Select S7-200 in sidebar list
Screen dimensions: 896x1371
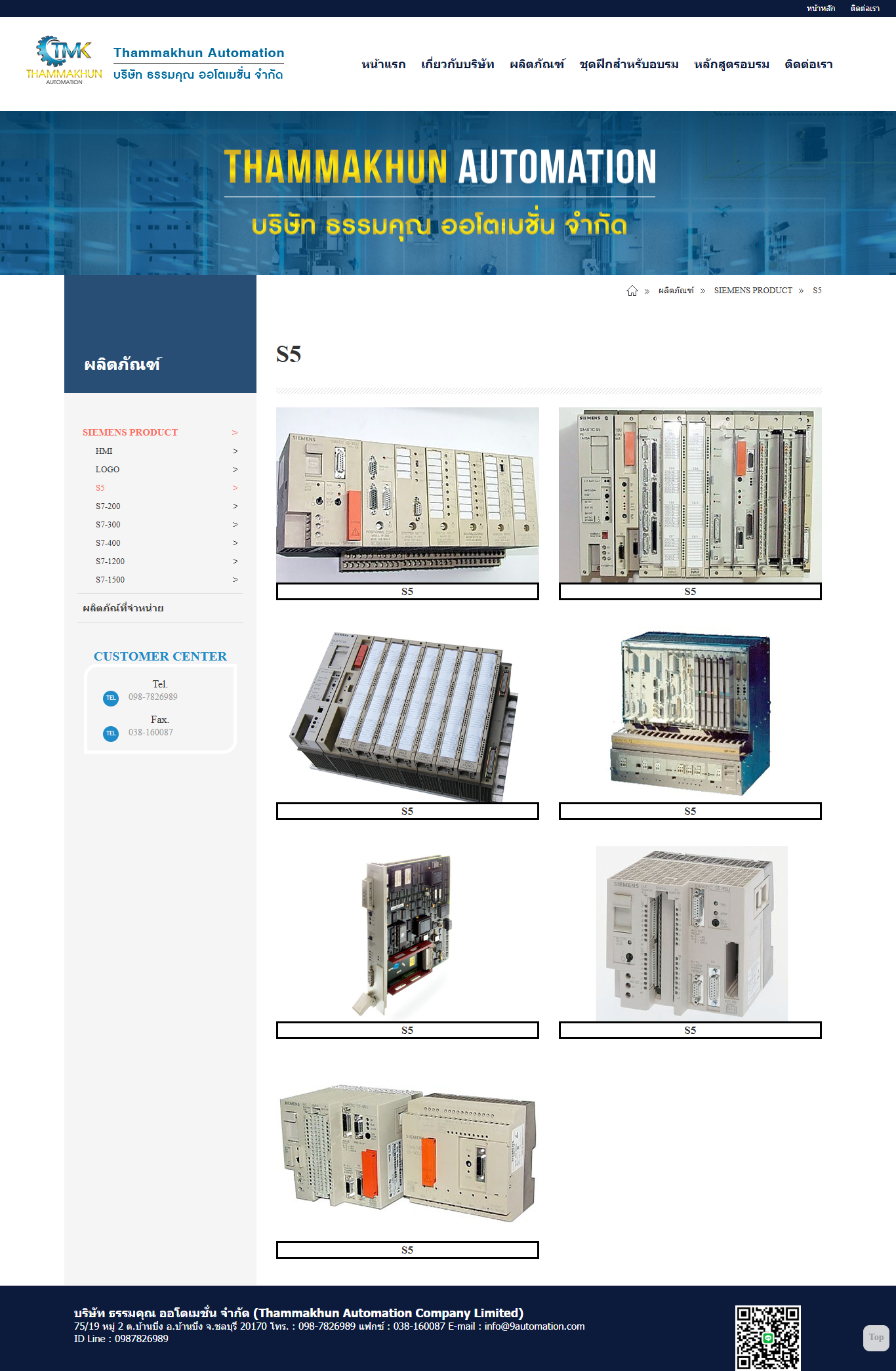coord(108,506)
